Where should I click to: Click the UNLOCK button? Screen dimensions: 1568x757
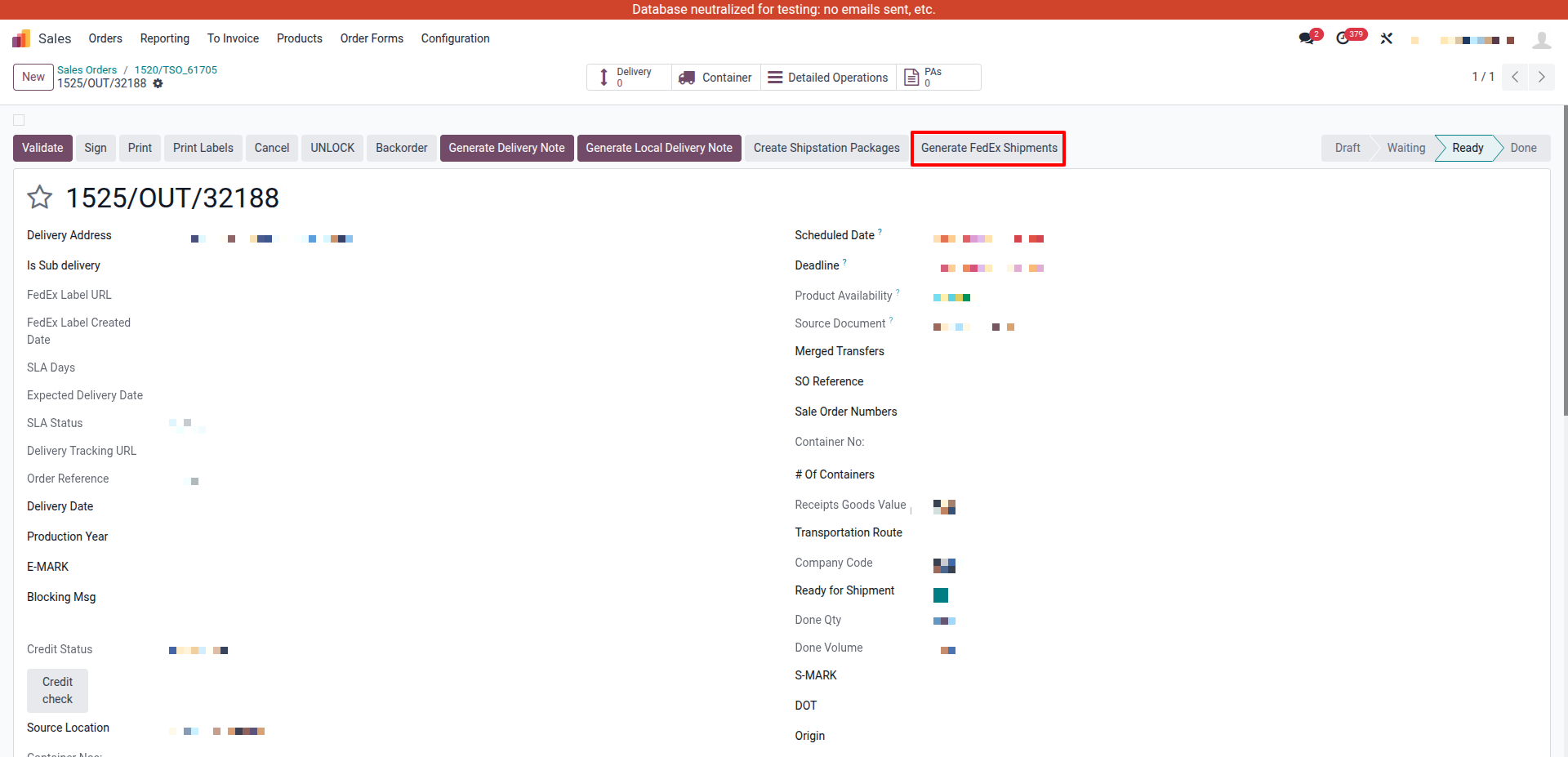pos(332,148)
